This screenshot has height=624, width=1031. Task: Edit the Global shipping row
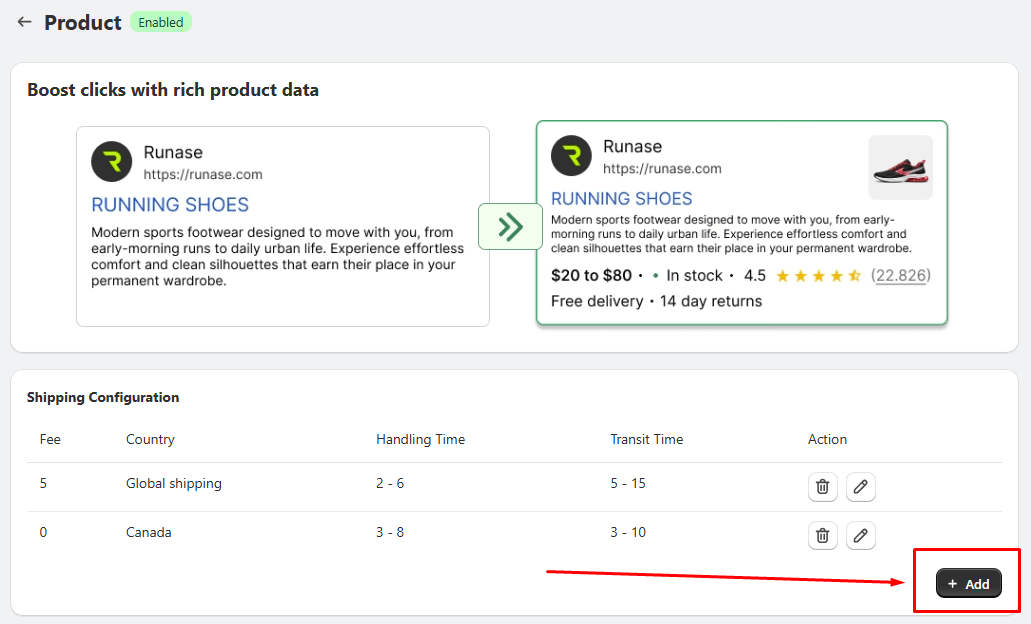pos(860,487)
